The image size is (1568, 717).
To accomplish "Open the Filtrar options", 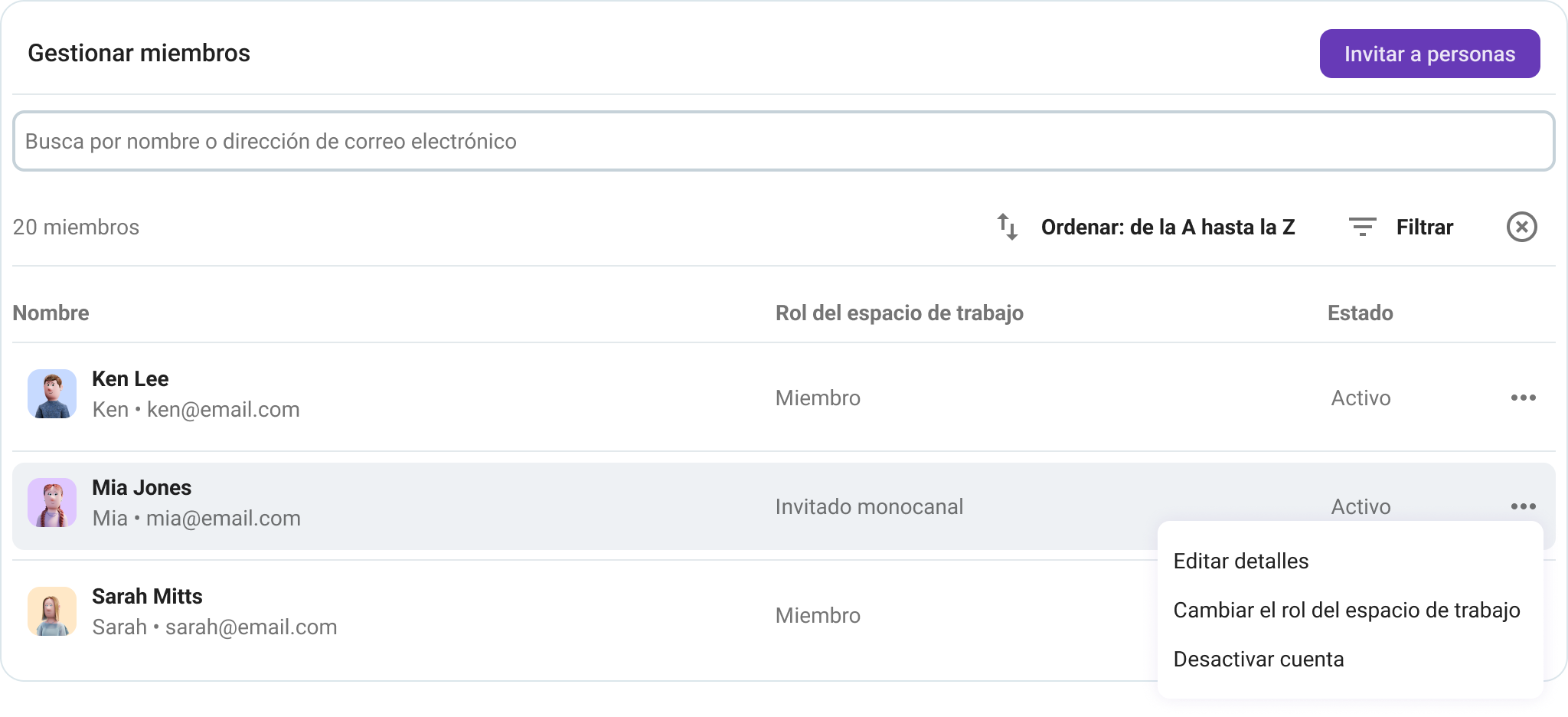I will click(x=1424, y=227).
